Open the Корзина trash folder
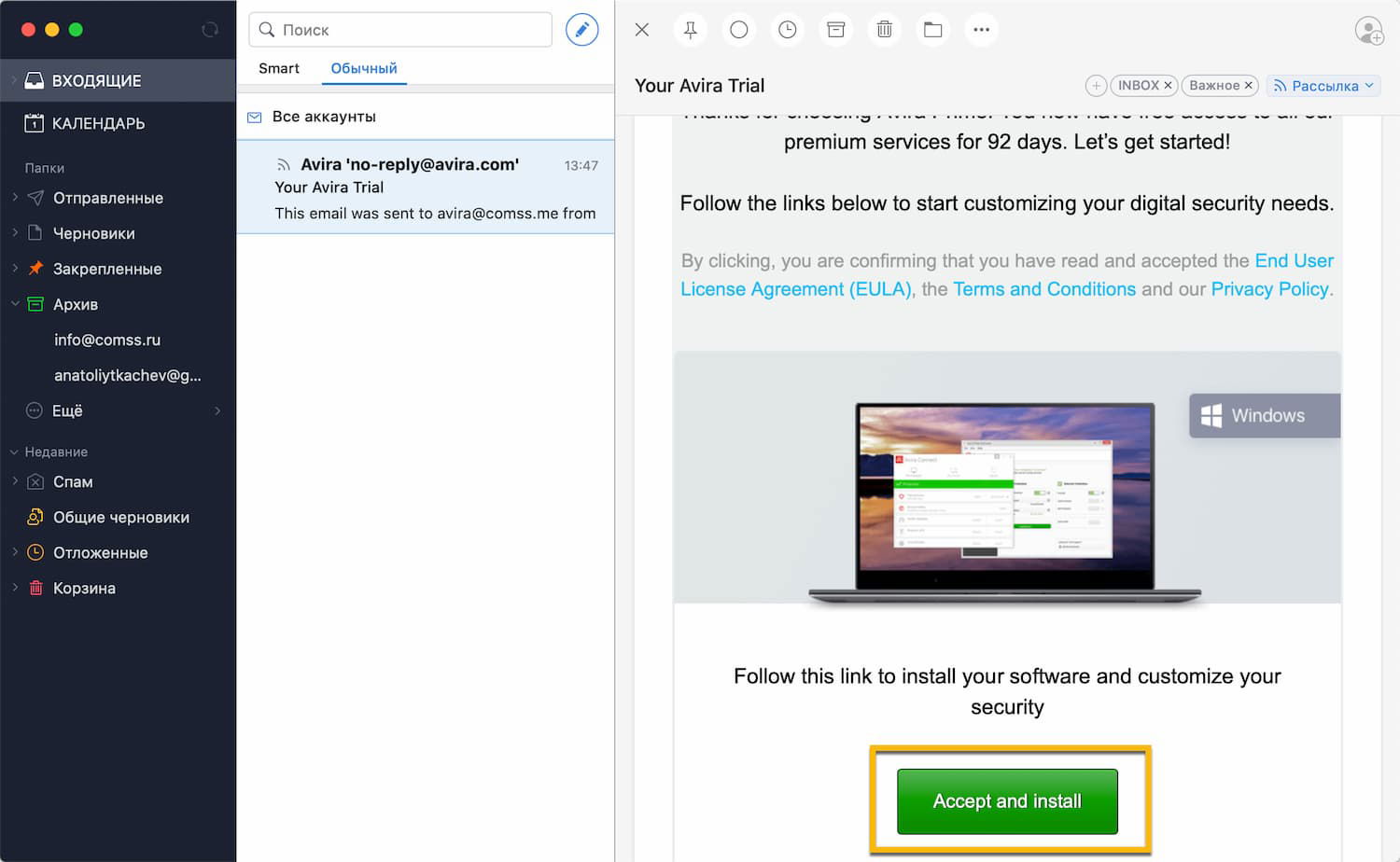The image size is (1400, 862). tap(84, 588)
